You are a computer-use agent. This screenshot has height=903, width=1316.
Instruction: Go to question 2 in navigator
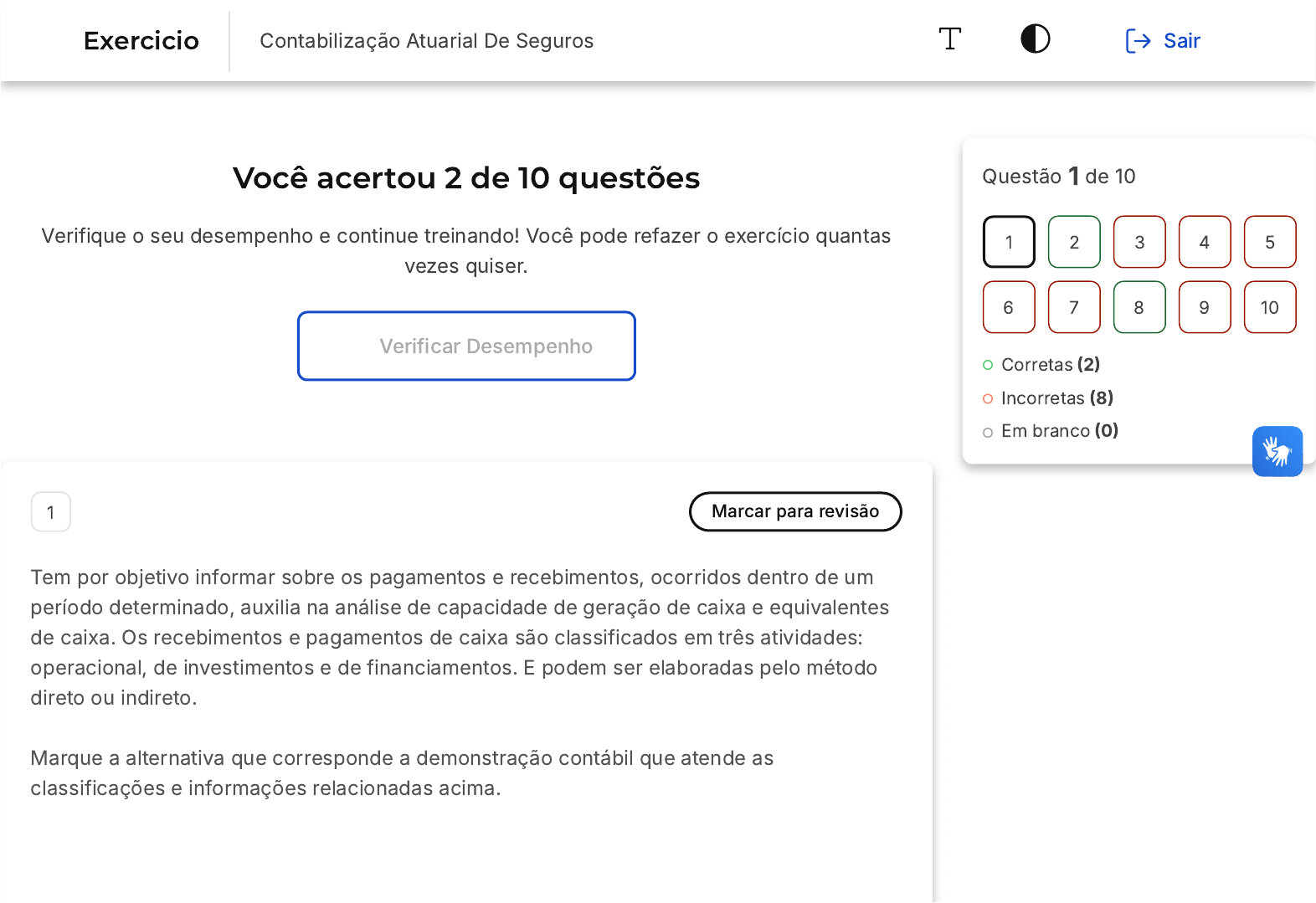1074,242
